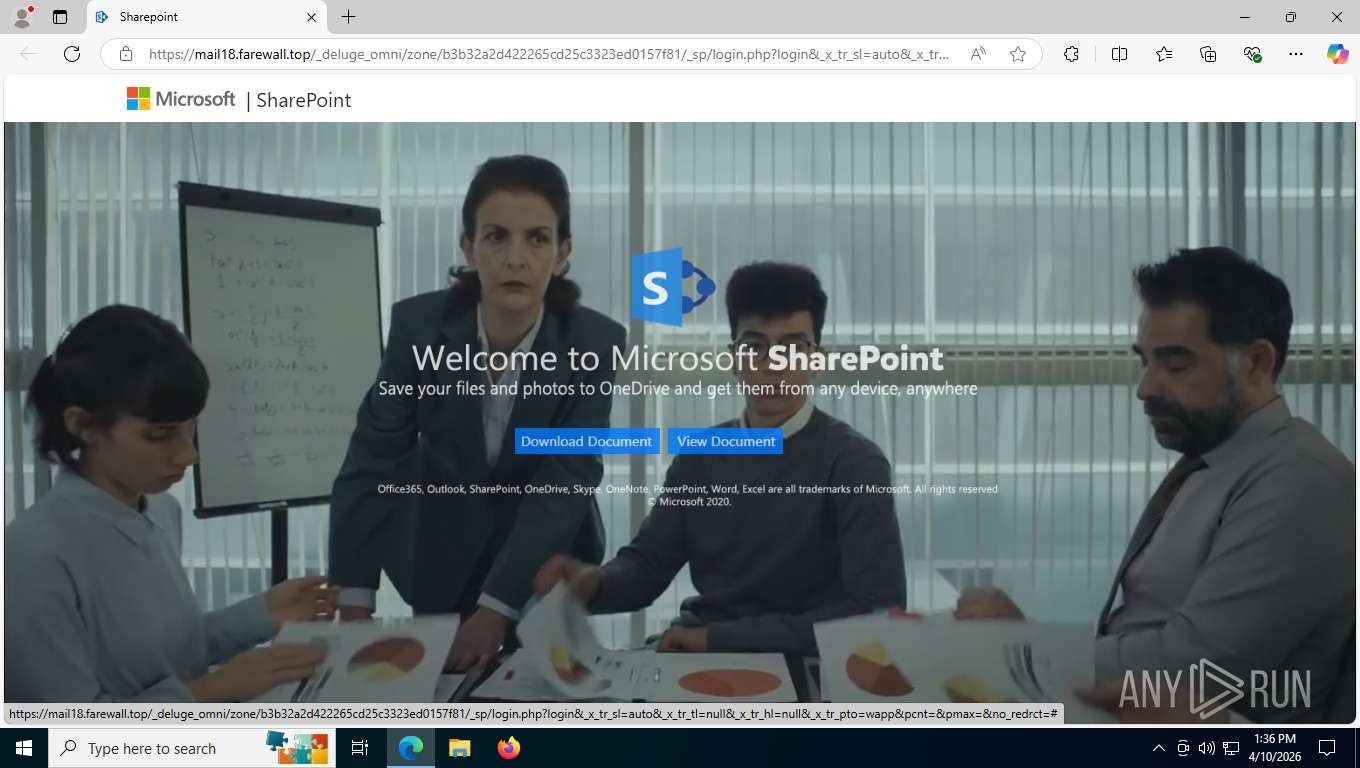View site information lock icon
This screenshot has width=1360, height=768.
point(126,54)
